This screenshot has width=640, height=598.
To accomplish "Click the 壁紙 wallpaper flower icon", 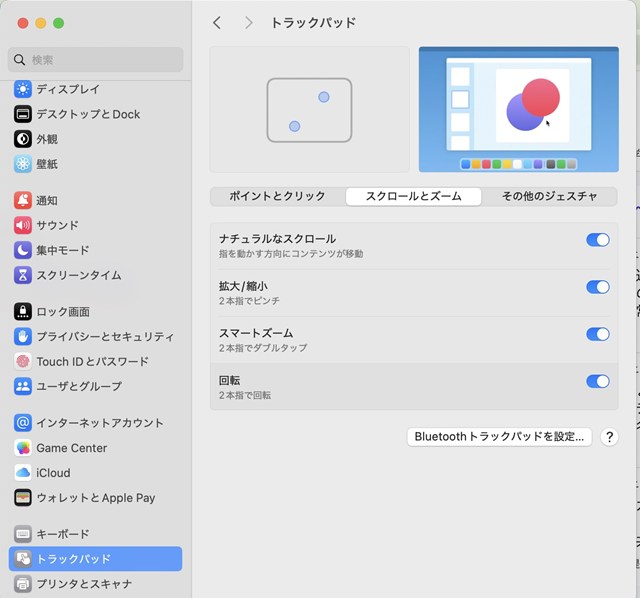I will 23,164.
